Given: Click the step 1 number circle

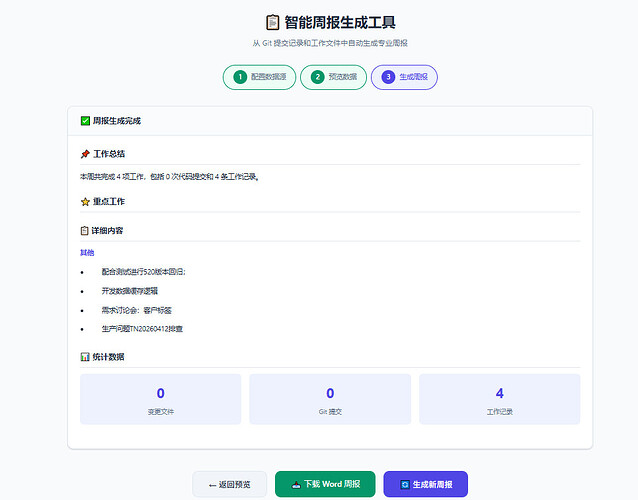Looking at the screenshot, I should tap(239, 77).
